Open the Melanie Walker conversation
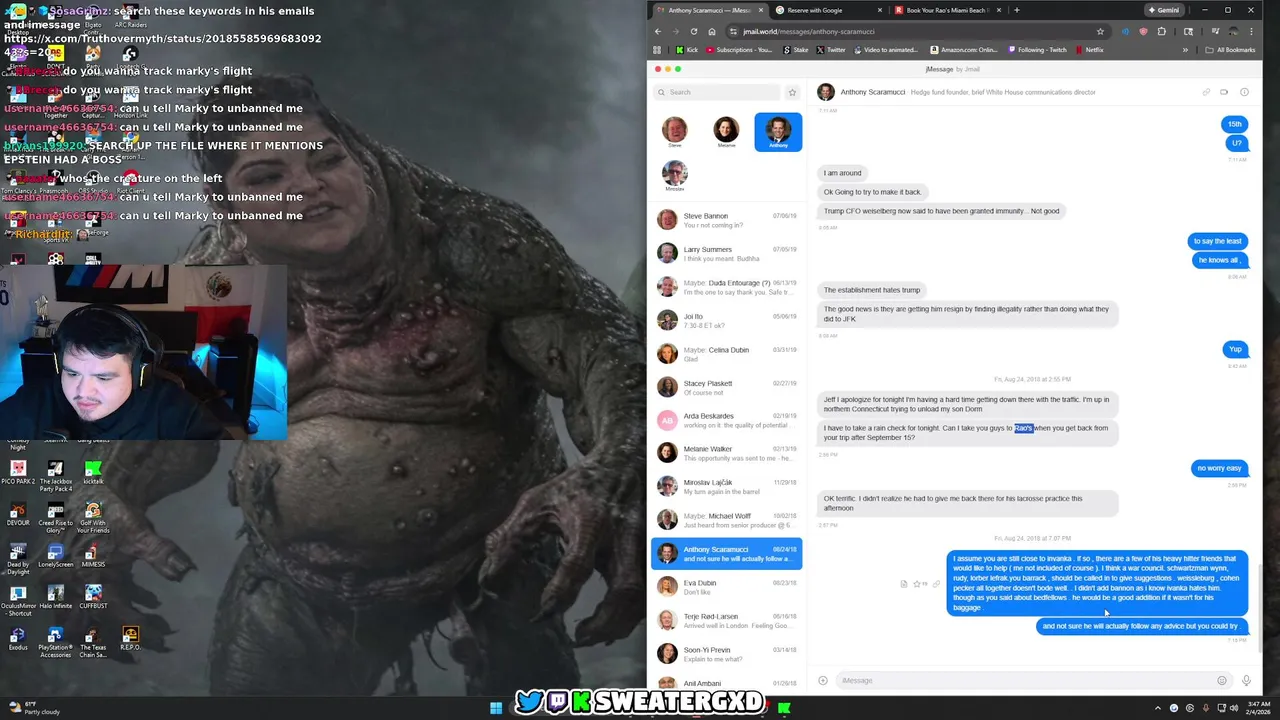 click(x=727, y=453)
